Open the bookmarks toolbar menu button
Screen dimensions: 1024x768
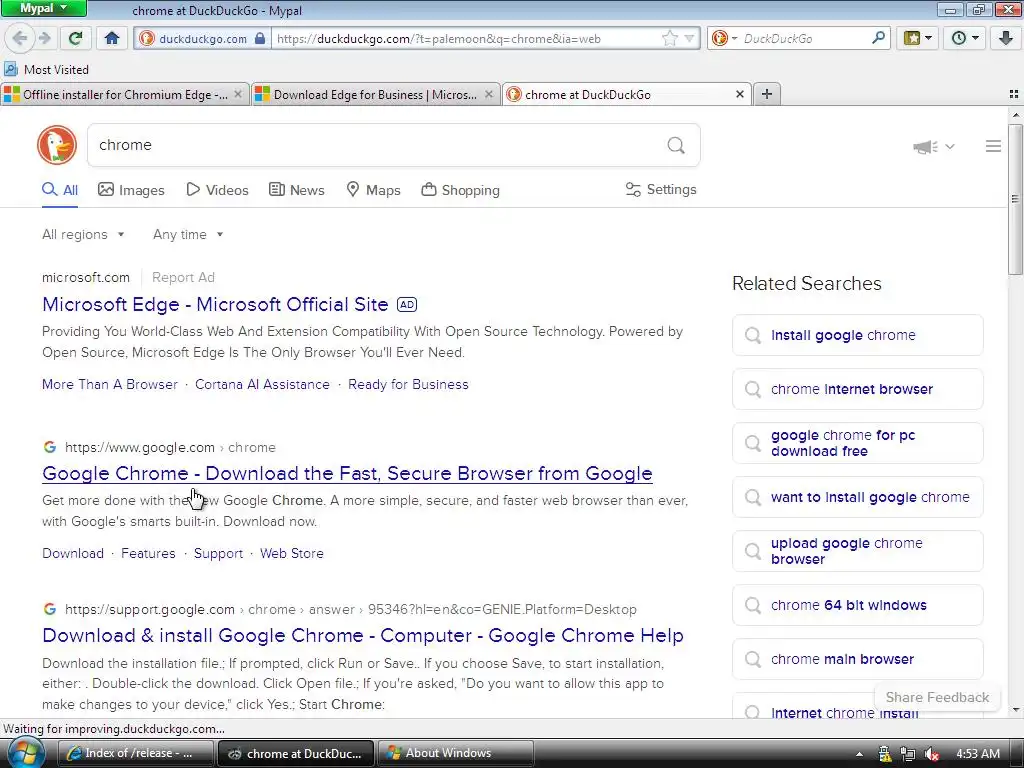[917, 38]
